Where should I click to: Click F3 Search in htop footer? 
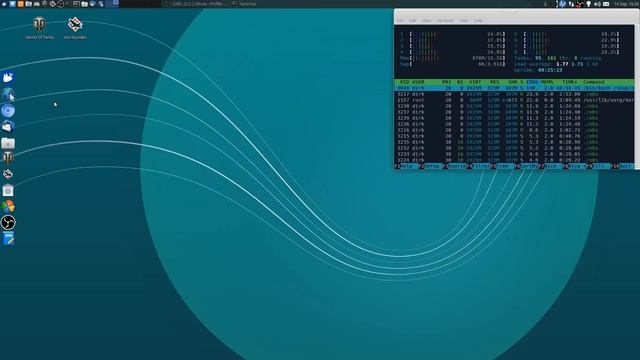point(454,166)
